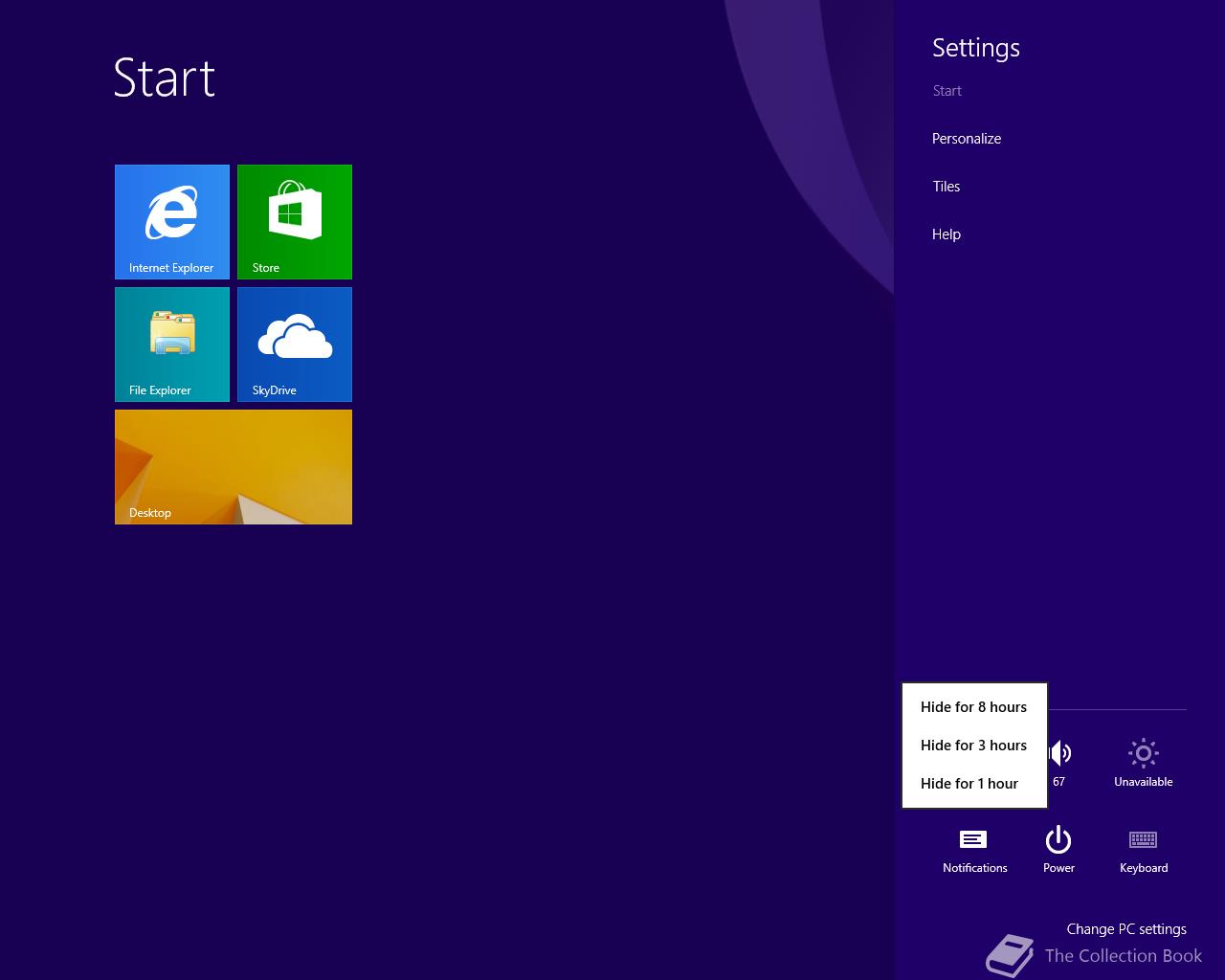Select Hide for 8 hours
Image resolution: width=1225 pixels, height=980 pixels.
[974, 707]
